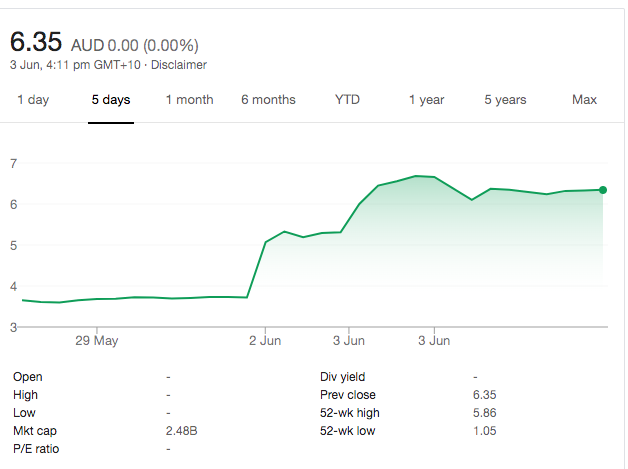The image size is (628, 469).
Task: Show the 6 months chart range
Action: tap(268, 100)
